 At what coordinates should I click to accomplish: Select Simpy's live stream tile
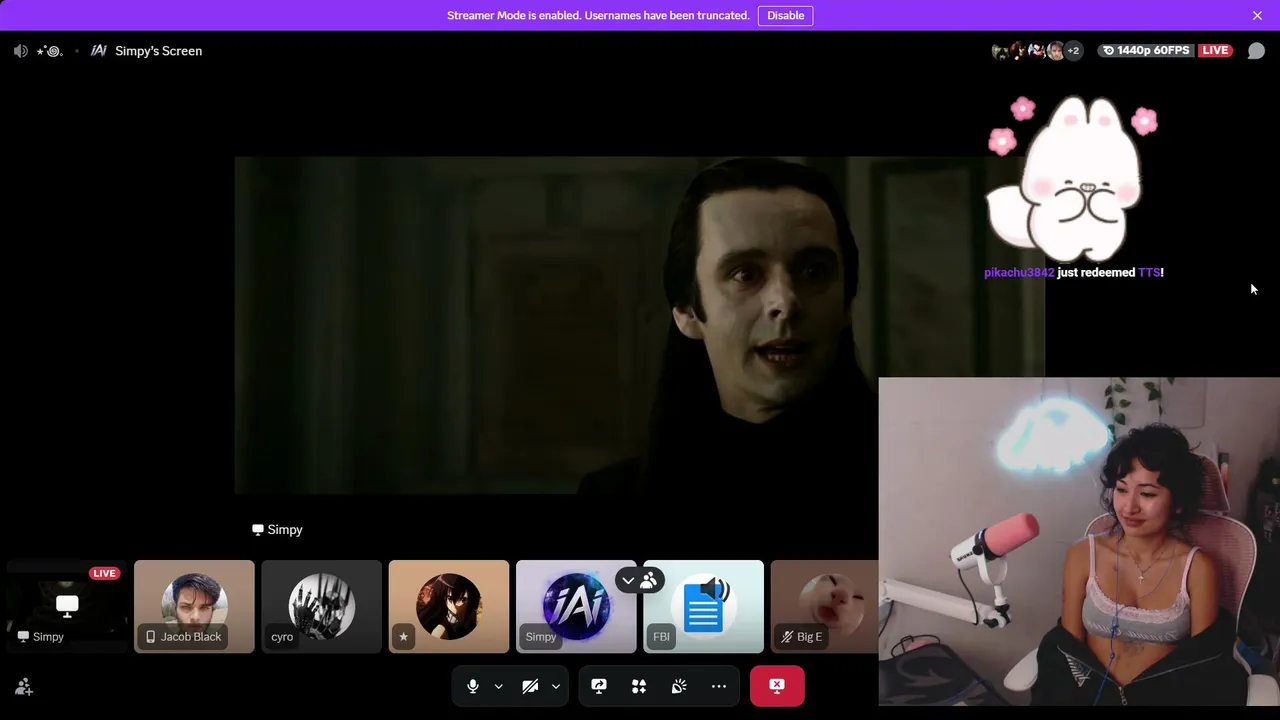67,606
